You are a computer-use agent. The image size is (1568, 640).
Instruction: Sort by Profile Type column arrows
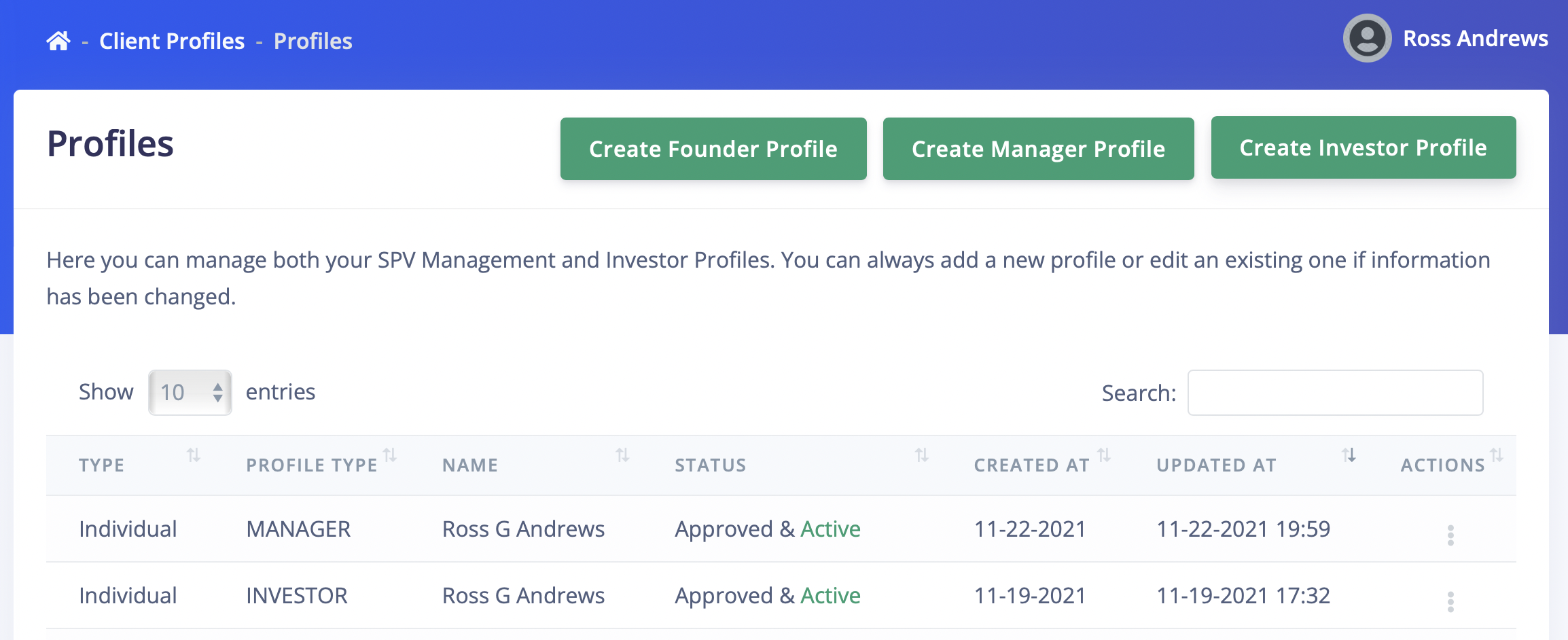tap(390, 455)
